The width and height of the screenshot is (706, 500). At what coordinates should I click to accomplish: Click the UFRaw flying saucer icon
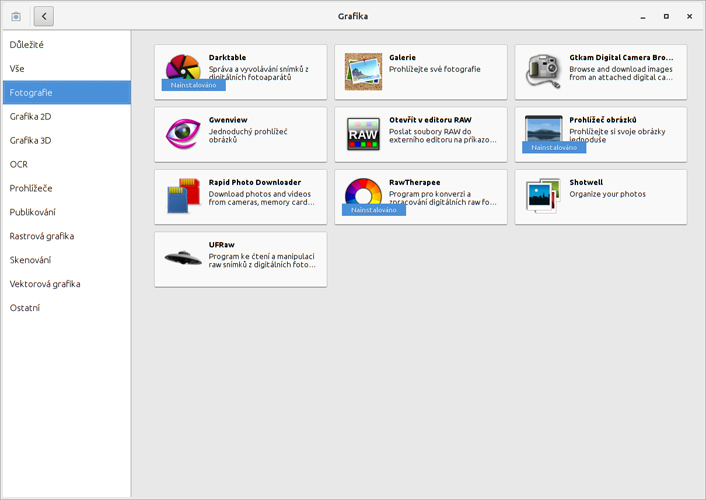[x=183, y=258]
